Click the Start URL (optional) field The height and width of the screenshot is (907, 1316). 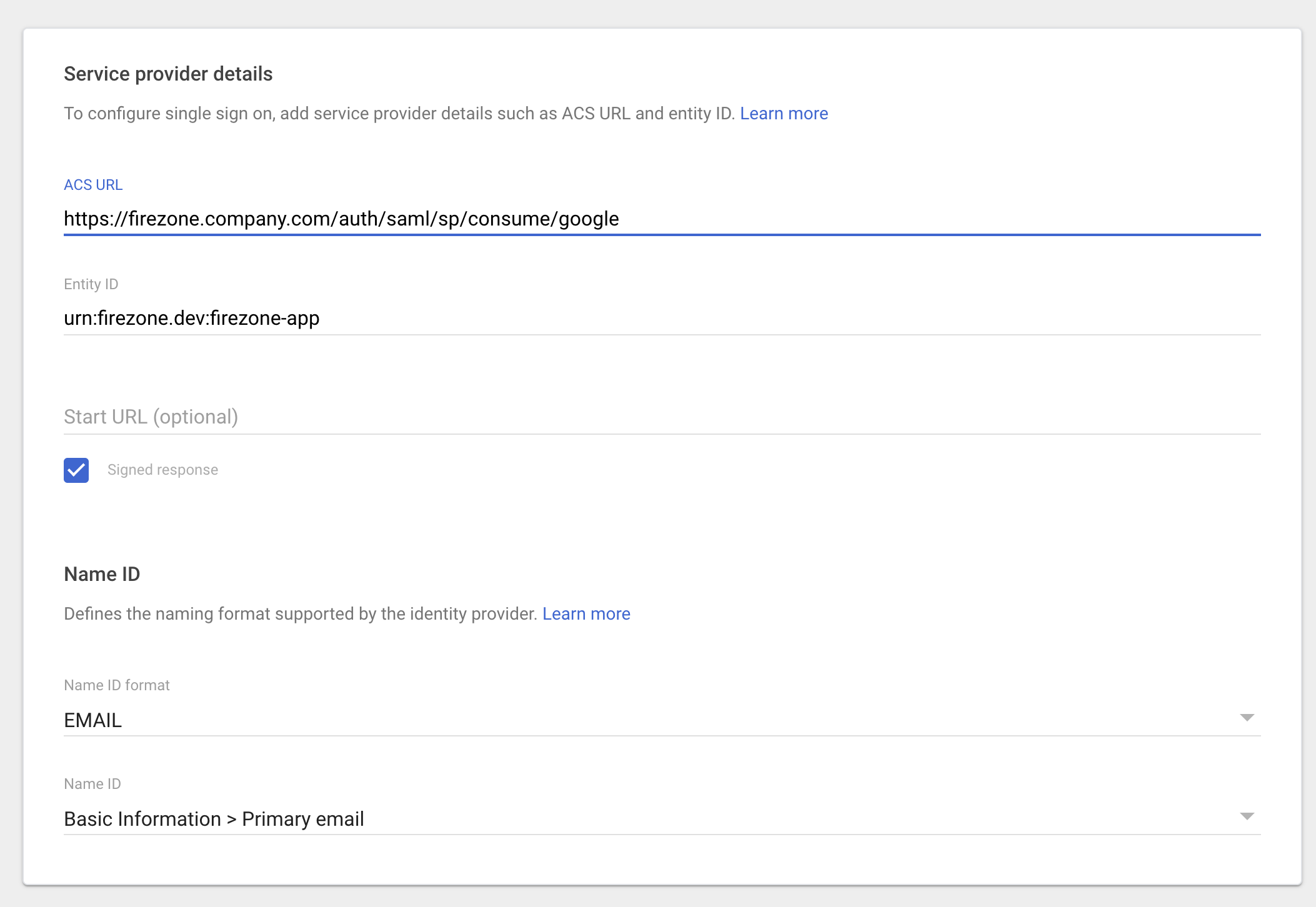(x=661, y=417)
